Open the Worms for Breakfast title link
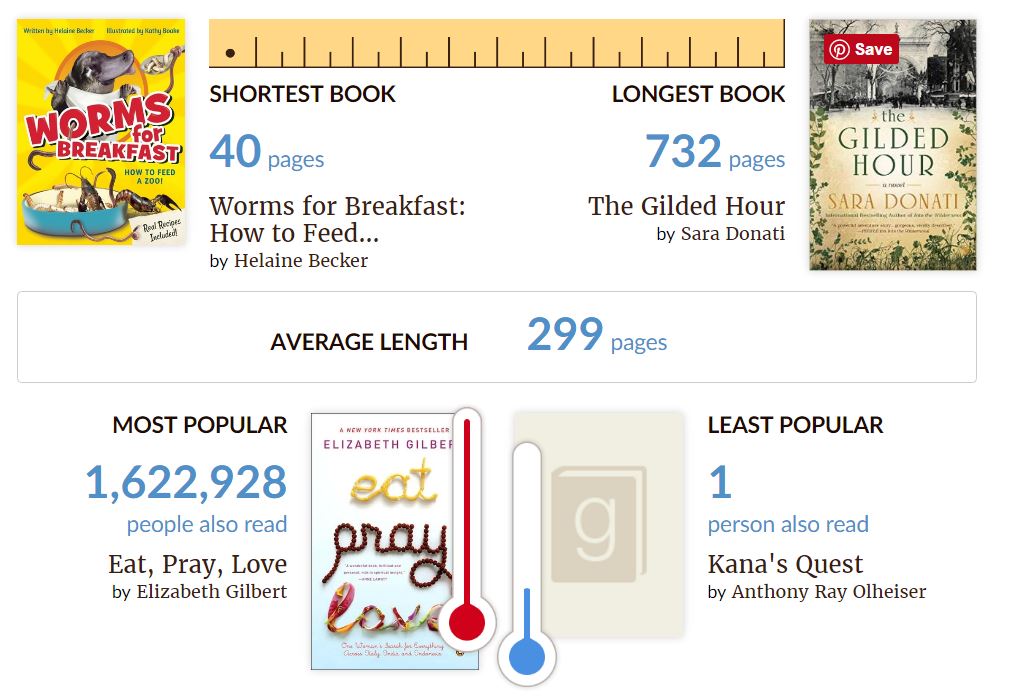This screenshot has width=1012, height=696. (x=337, y=220)
